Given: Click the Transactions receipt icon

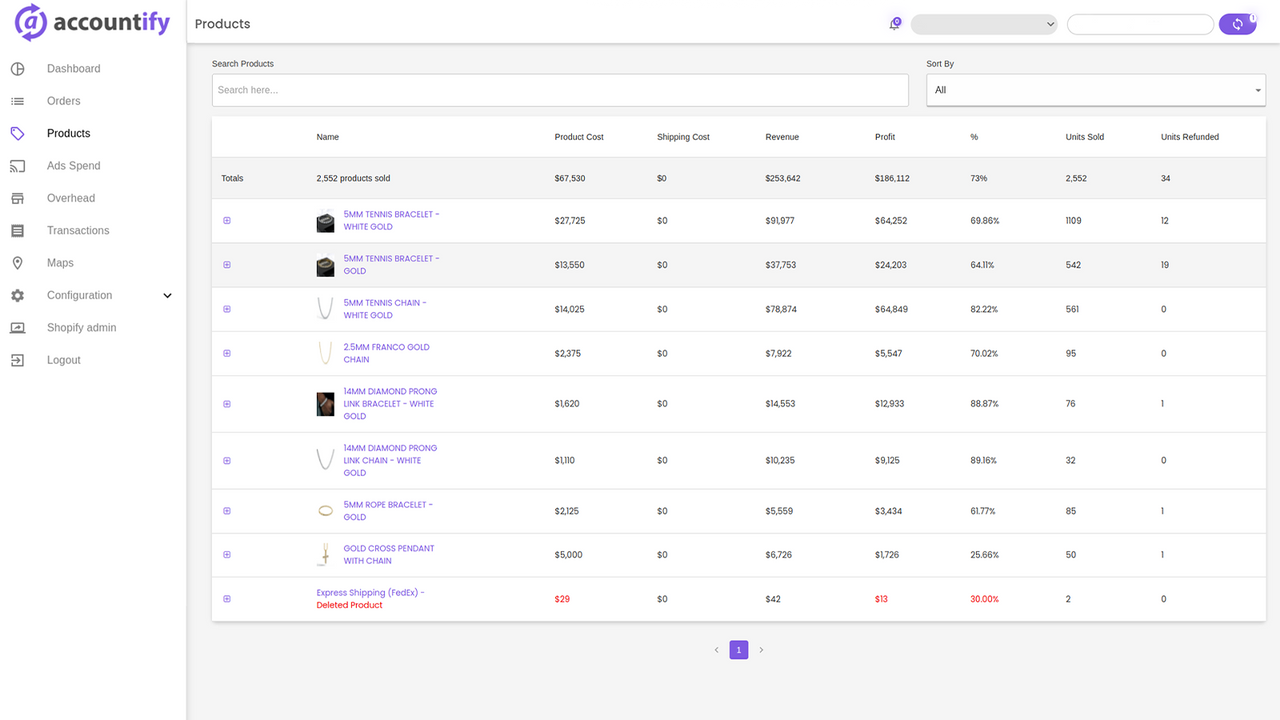Looking at the screenshot, I should (x=17, y=231).
